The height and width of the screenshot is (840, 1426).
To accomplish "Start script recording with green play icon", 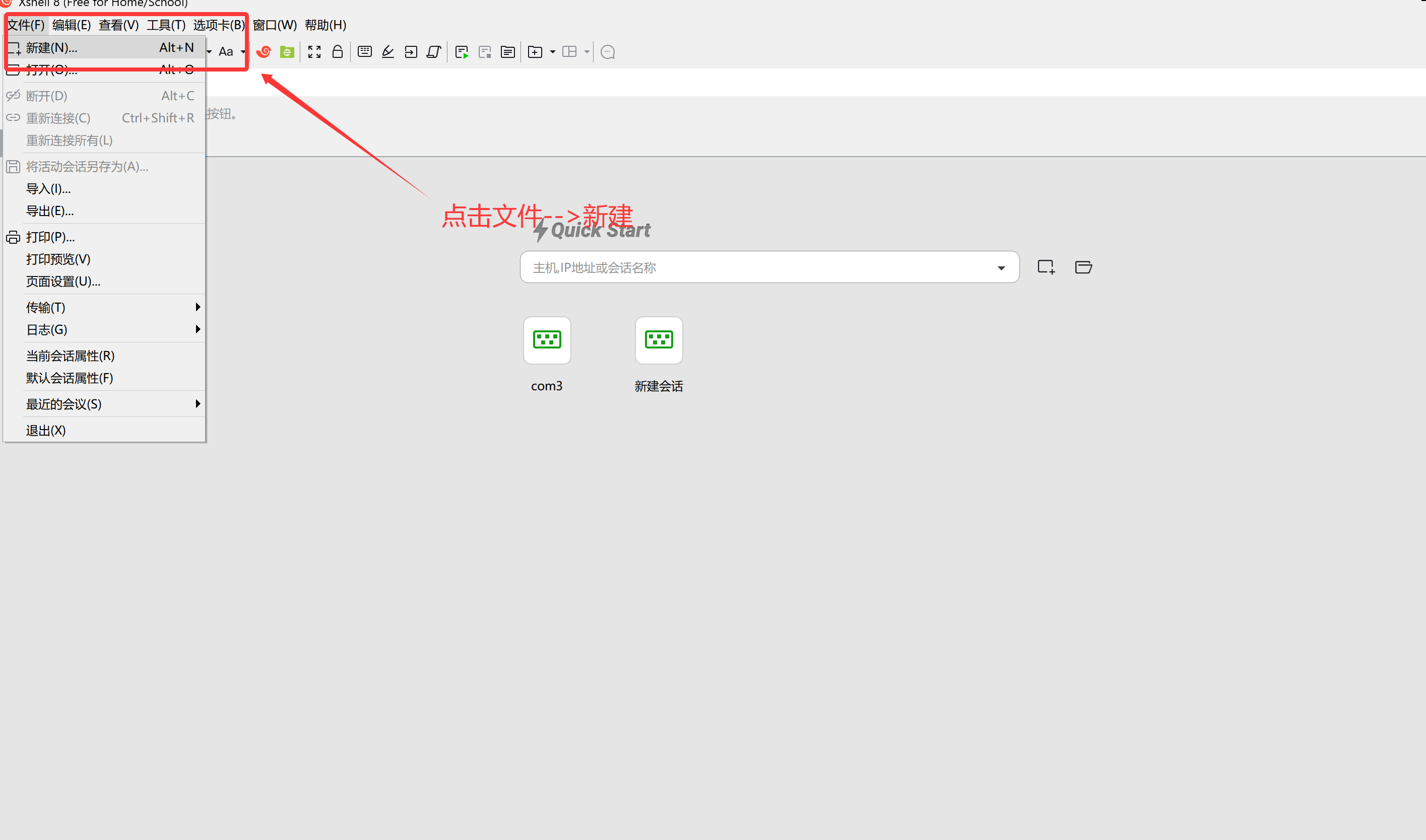I will tap(462, 53).
